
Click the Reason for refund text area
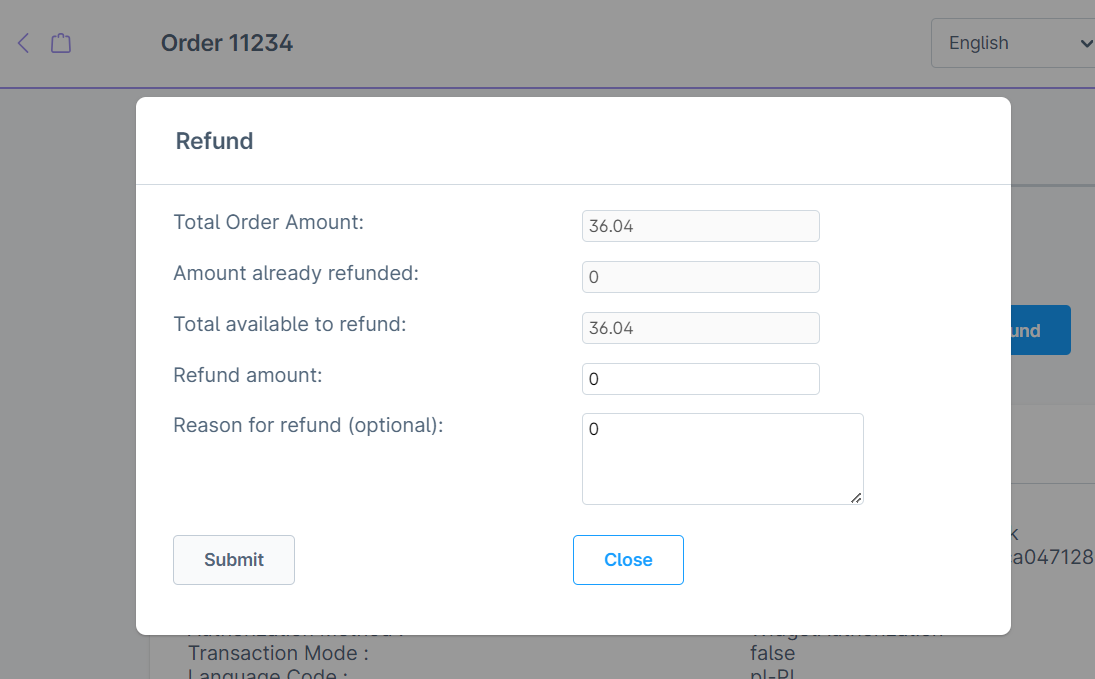pos(721,458)
